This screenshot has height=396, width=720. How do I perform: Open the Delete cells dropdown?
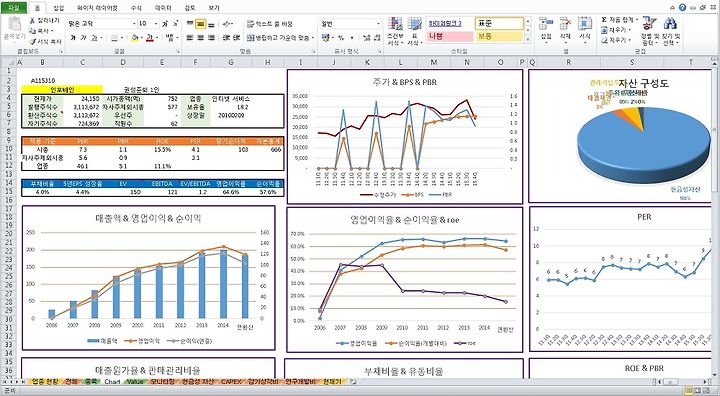[565, 32]
